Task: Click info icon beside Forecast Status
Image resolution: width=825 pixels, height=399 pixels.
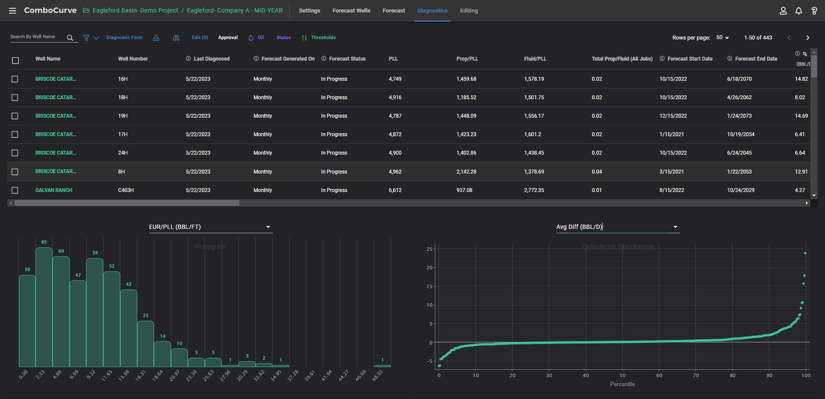Action: 324,59
